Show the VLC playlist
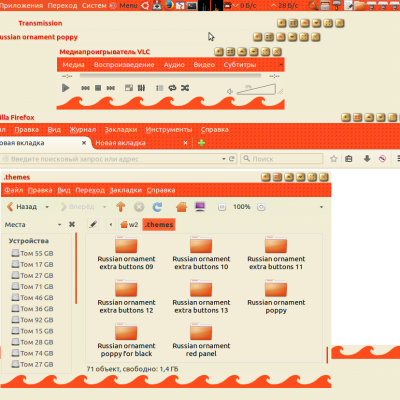The width and height of the screenshot is (400, 400). point(160,88)
